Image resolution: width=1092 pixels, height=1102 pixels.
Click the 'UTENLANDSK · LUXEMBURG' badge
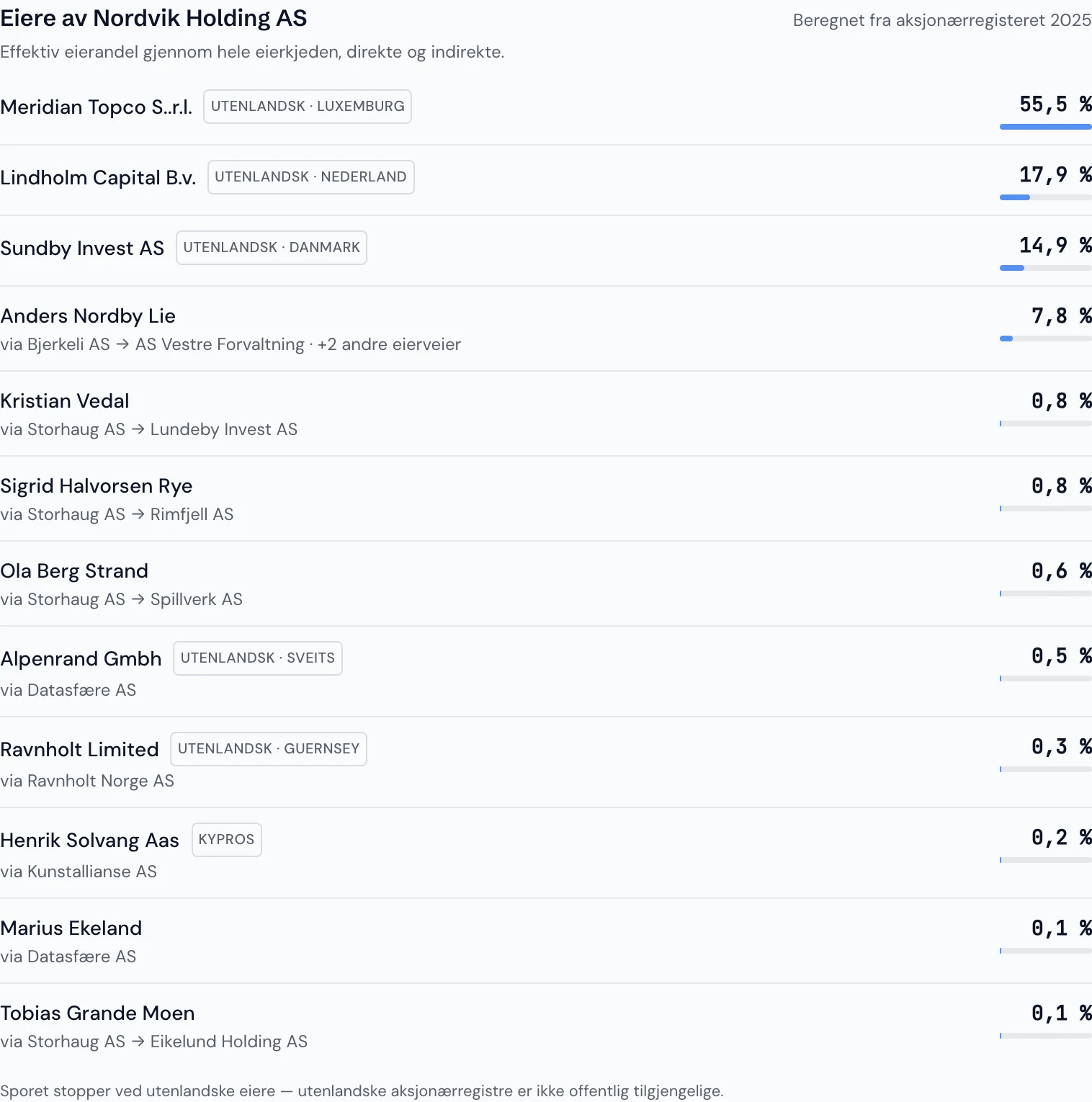click(x=308, y=107)
